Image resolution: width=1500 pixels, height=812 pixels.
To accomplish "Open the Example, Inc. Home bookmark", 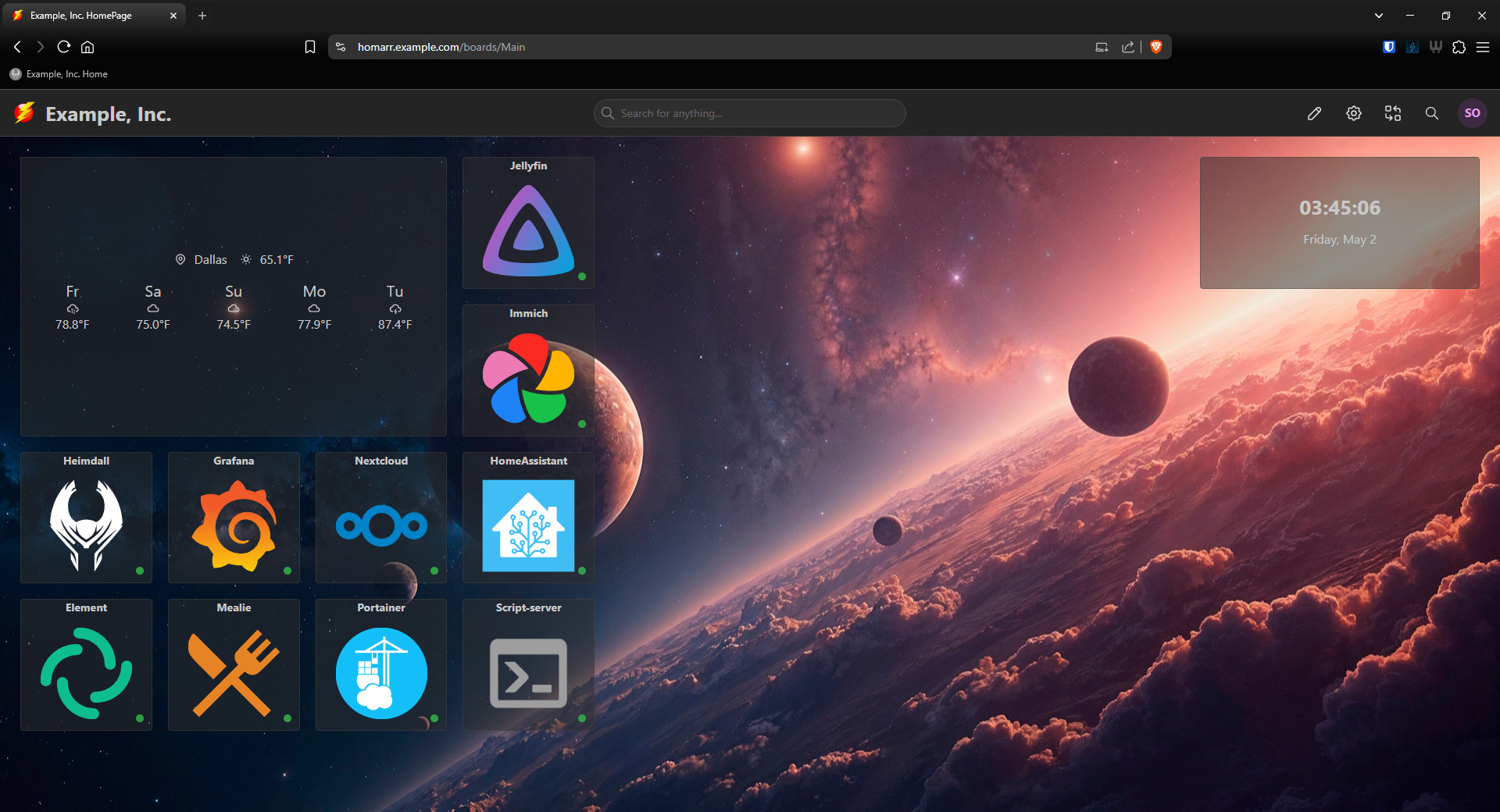I will [59, 74].
